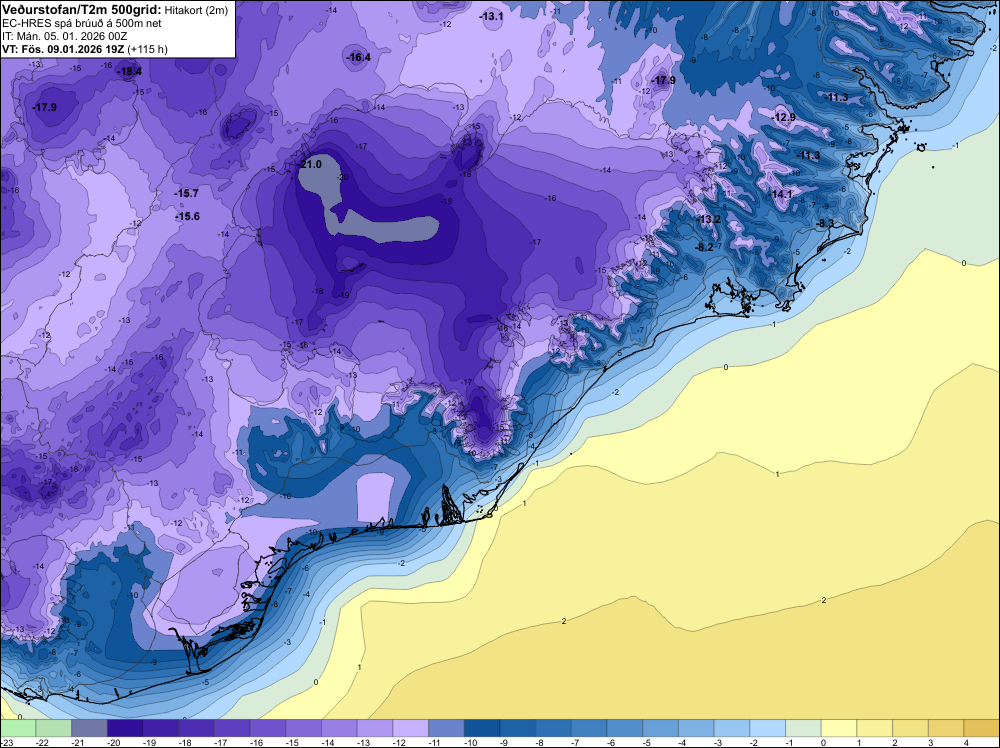Click the legend label '-4'
1000x748 pixels.
pos(682,742)
